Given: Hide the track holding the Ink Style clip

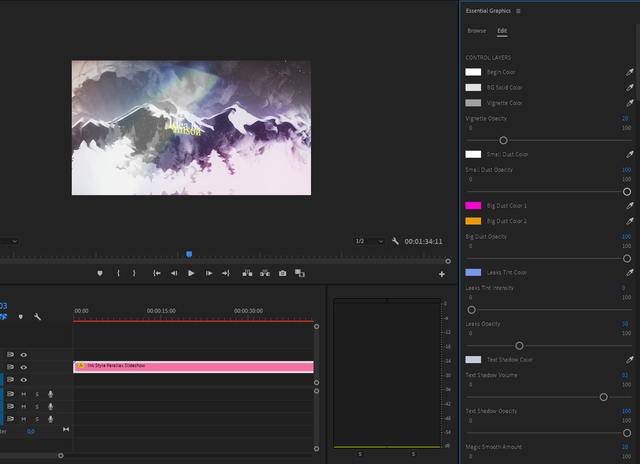Looking at the screenshot, I should pyautogui.click(x=24, y=367).
